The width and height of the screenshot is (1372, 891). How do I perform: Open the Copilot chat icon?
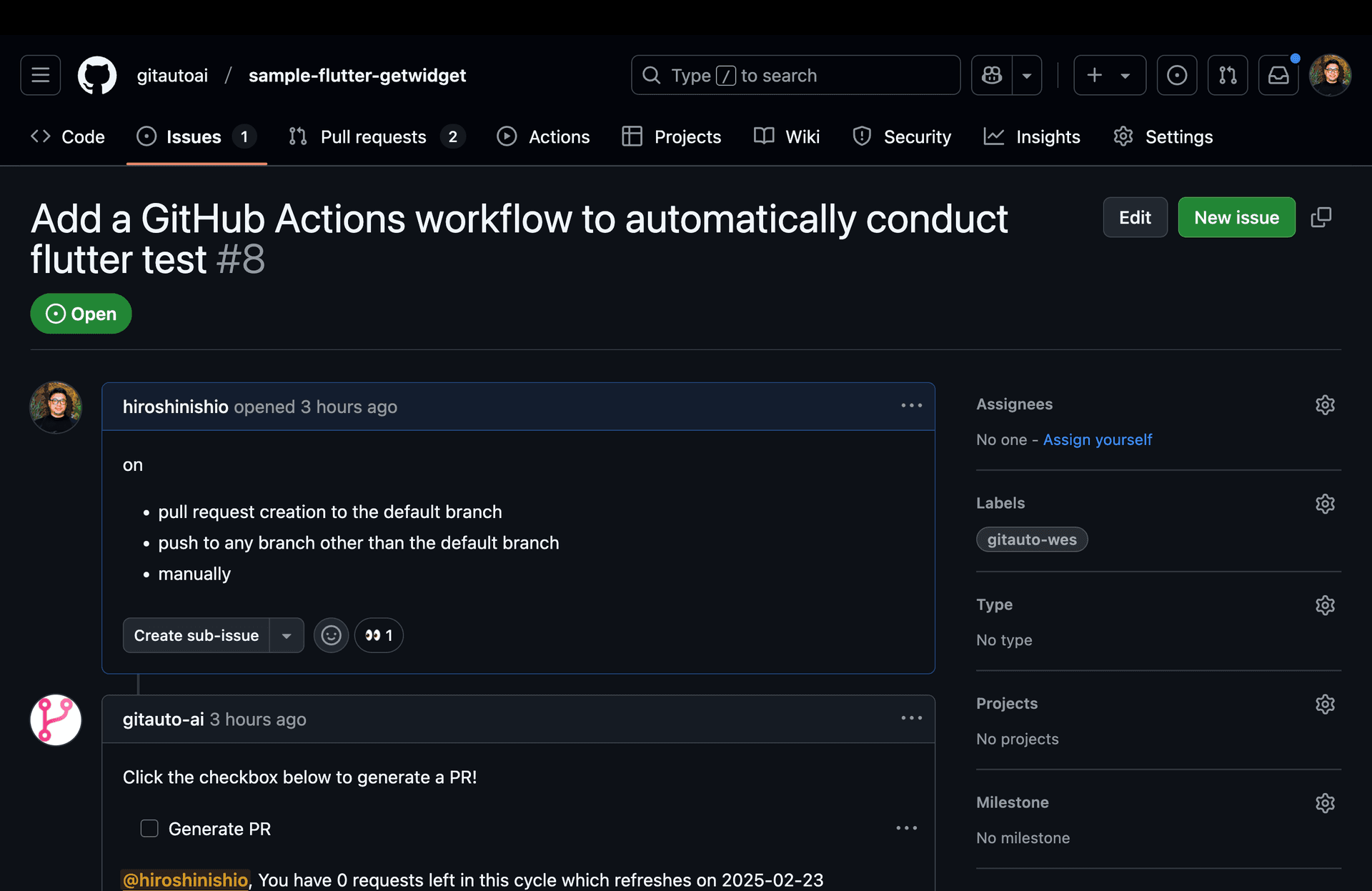[992, 75]
